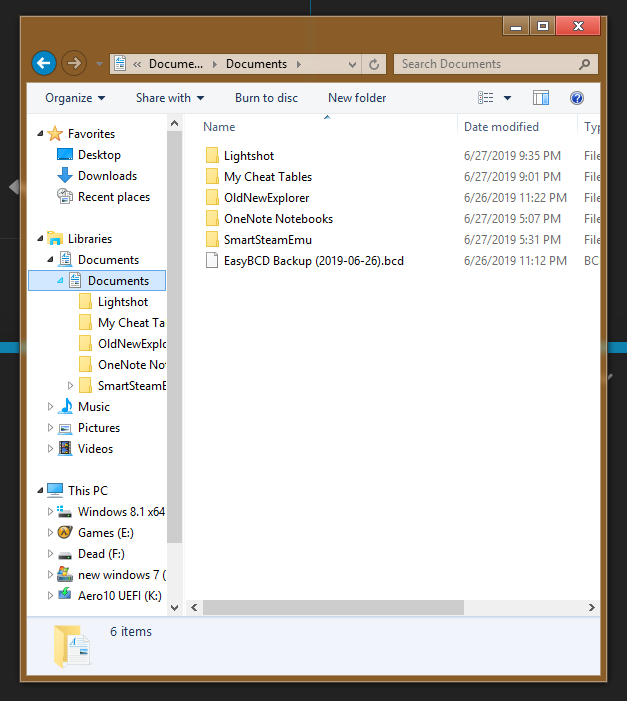
Task: Expand the SmartSteamEmu tree node
Action: [70, 385]
